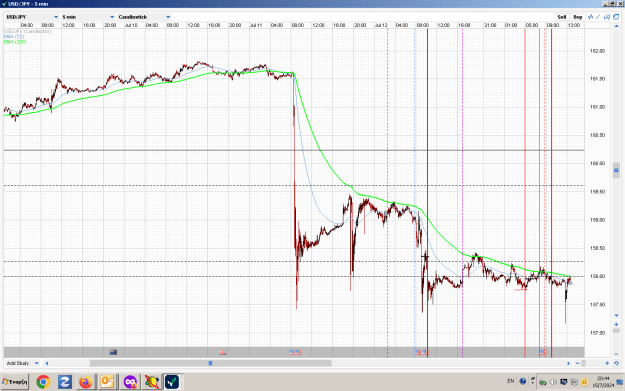Open the trading platform taskbar icon

[x=172, y=382]
